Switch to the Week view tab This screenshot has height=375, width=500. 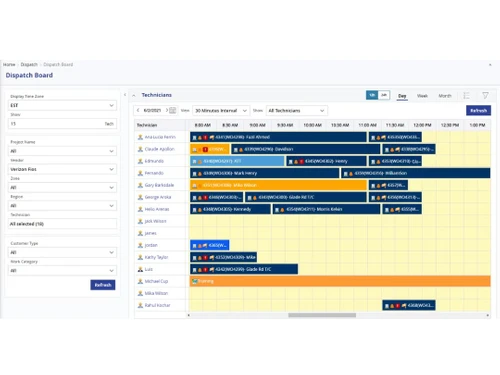(422, 96)
